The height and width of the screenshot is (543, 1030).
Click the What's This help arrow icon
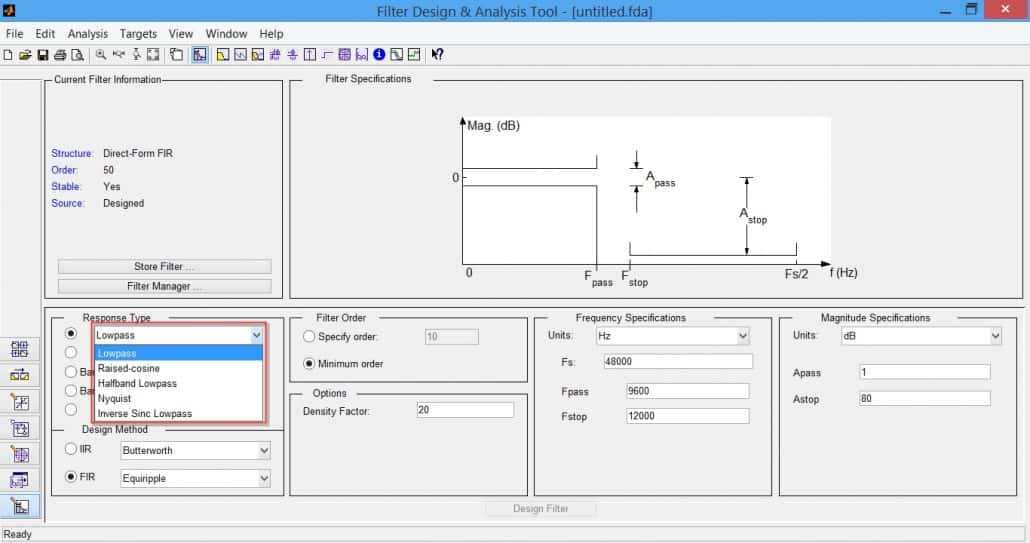coord(437,55)
